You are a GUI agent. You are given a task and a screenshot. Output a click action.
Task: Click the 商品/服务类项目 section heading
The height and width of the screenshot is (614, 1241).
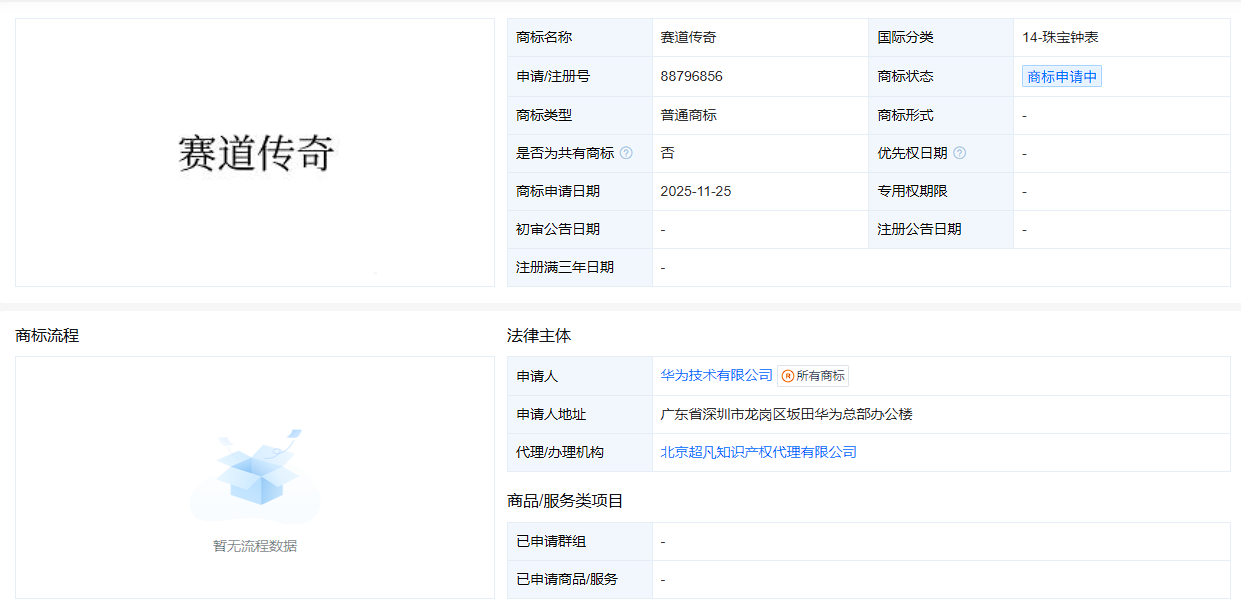point(565,500)
